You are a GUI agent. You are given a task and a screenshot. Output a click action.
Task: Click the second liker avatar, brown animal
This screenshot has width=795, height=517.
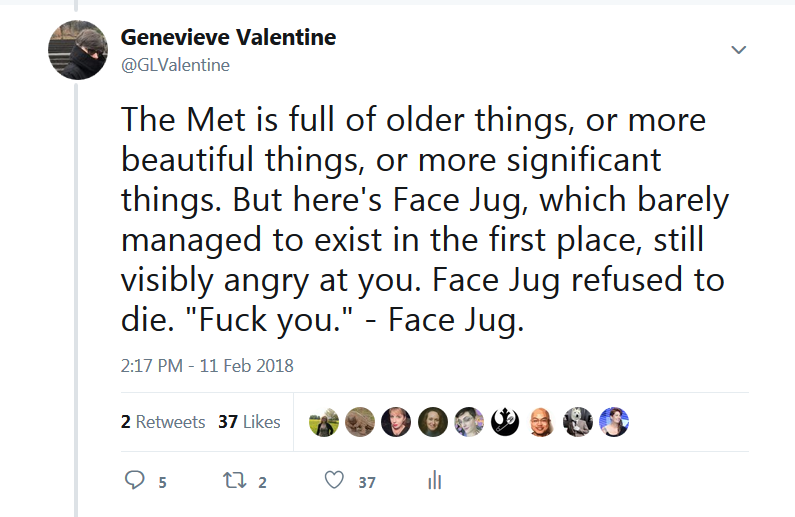coord(360,422)
